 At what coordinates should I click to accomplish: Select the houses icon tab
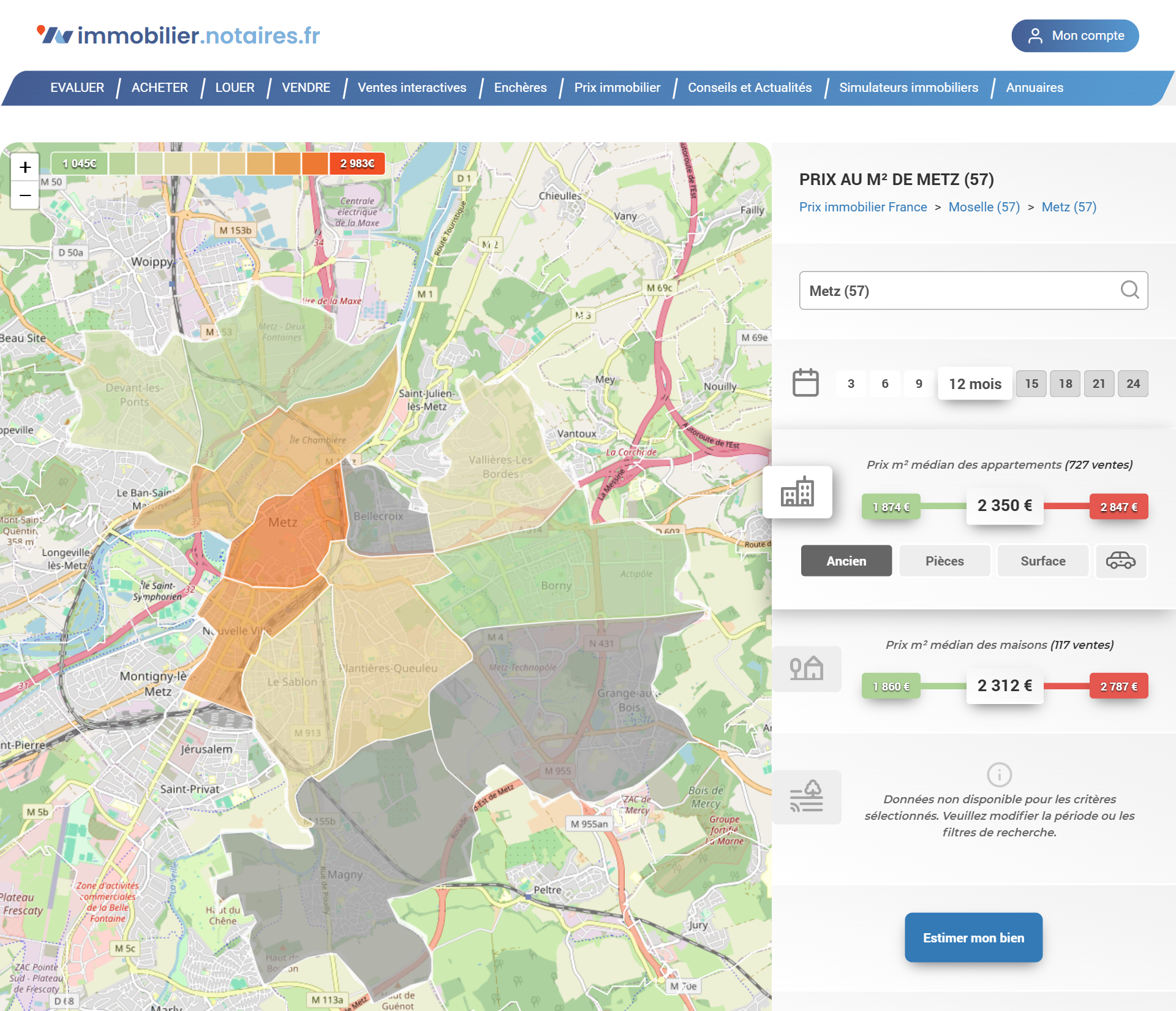pos(806,668)
